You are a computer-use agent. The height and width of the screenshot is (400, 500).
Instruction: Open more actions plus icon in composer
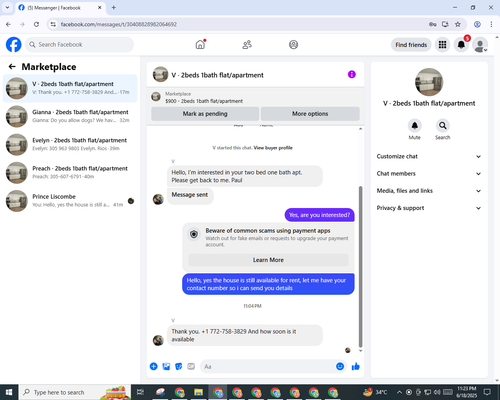pyautogui.click(x=154, y=366)
